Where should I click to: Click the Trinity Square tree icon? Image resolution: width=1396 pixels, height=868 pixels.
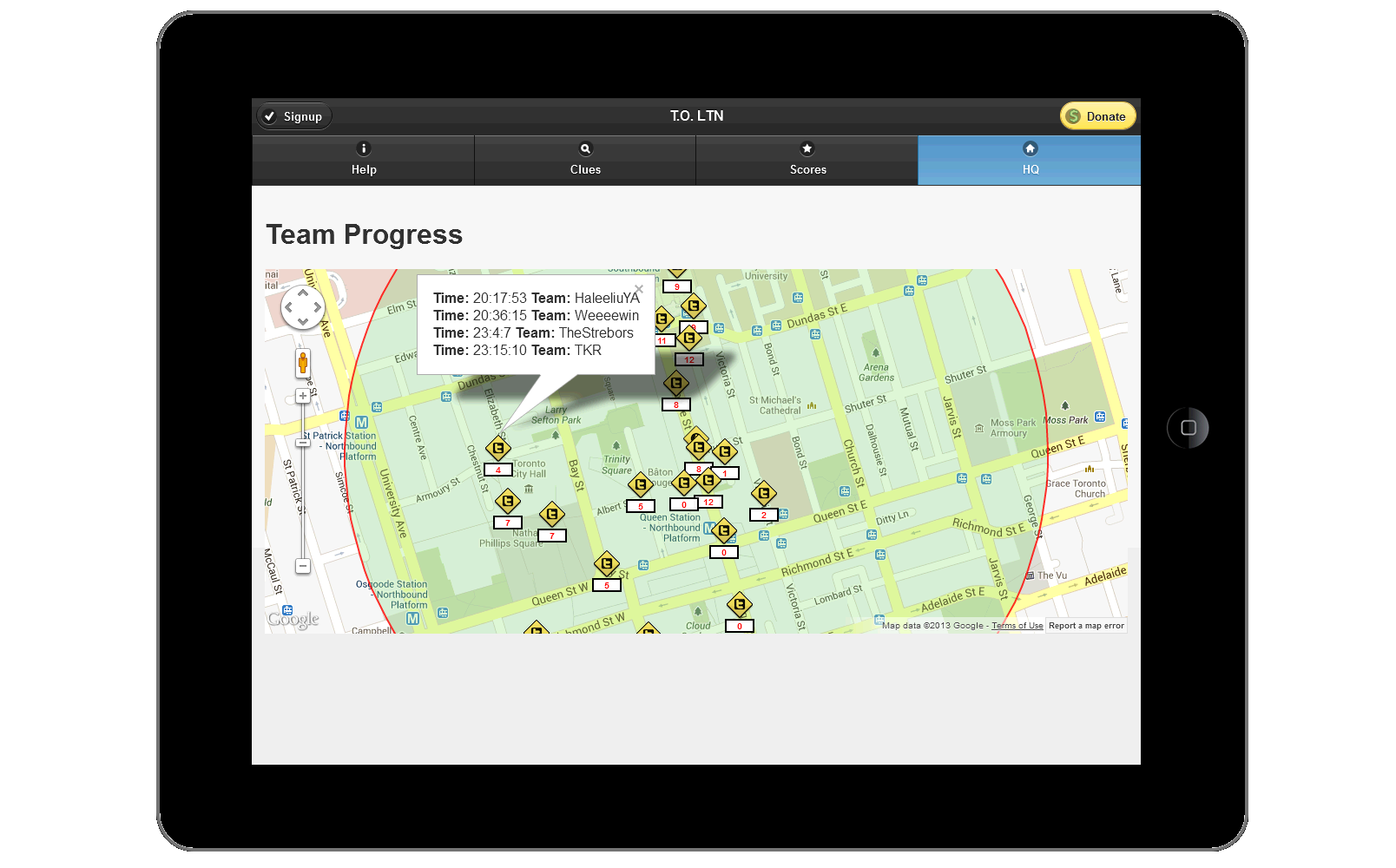[616, 445]
